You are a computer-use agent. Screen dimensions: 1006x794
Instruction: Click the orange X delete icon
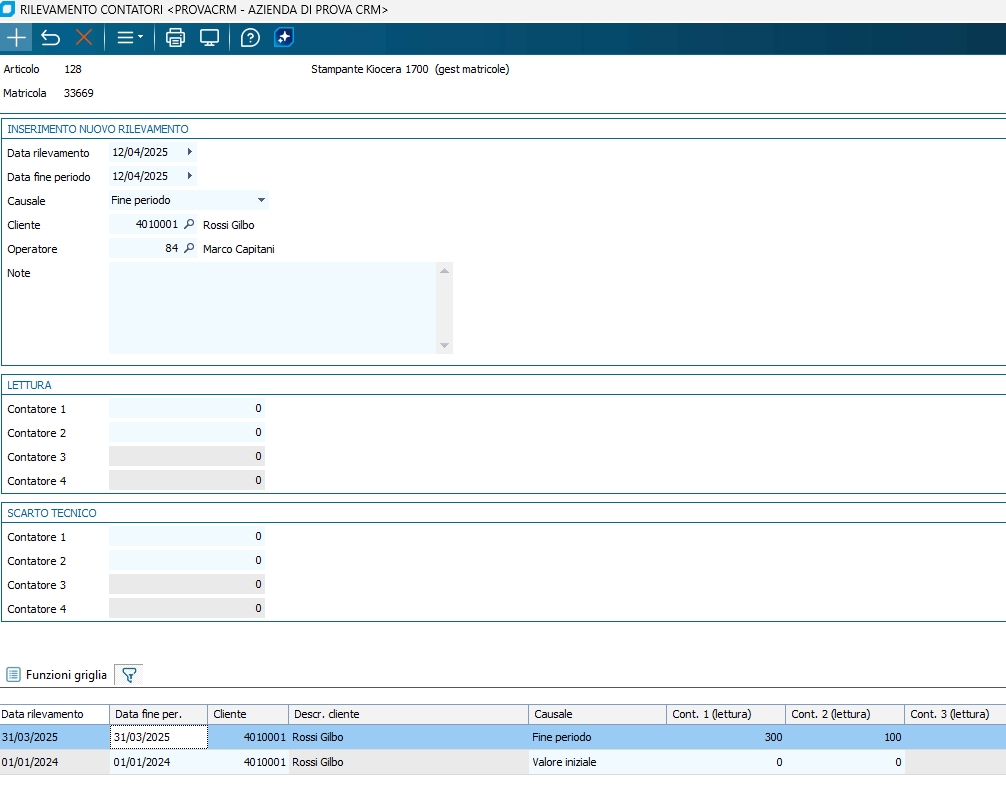(84, 38)
